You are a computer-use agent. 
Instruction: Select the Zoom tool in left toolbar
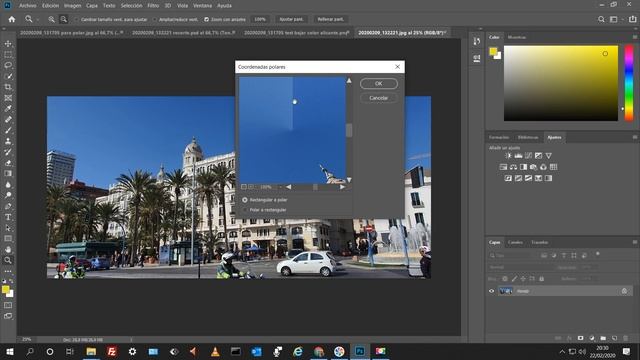8,260
